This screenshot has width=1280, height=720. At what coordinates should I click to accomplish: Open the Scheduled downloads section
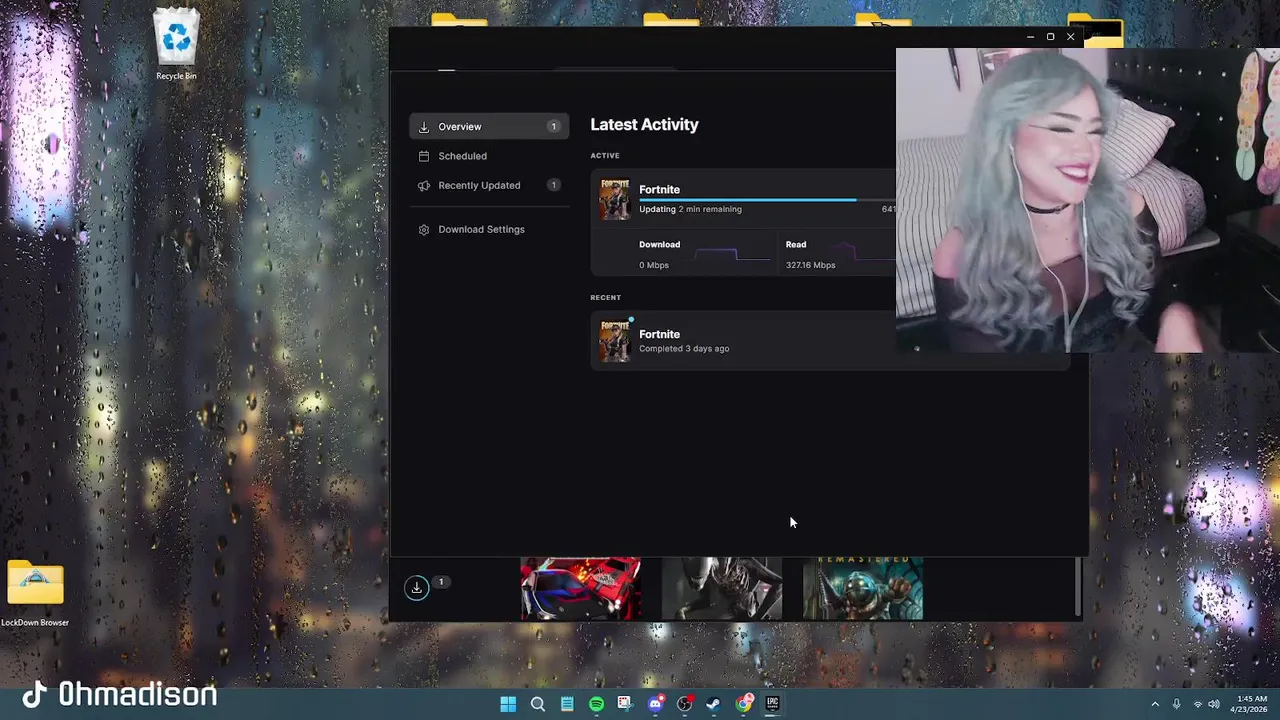489,156
